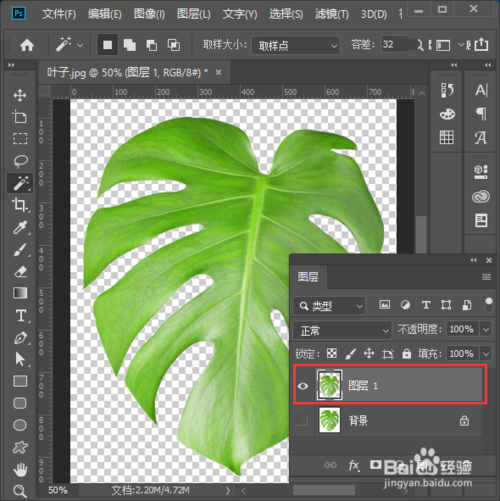Screen dimensions: 500x501
Task: Select the Rectangle shape tool
Action: point(20,381)
